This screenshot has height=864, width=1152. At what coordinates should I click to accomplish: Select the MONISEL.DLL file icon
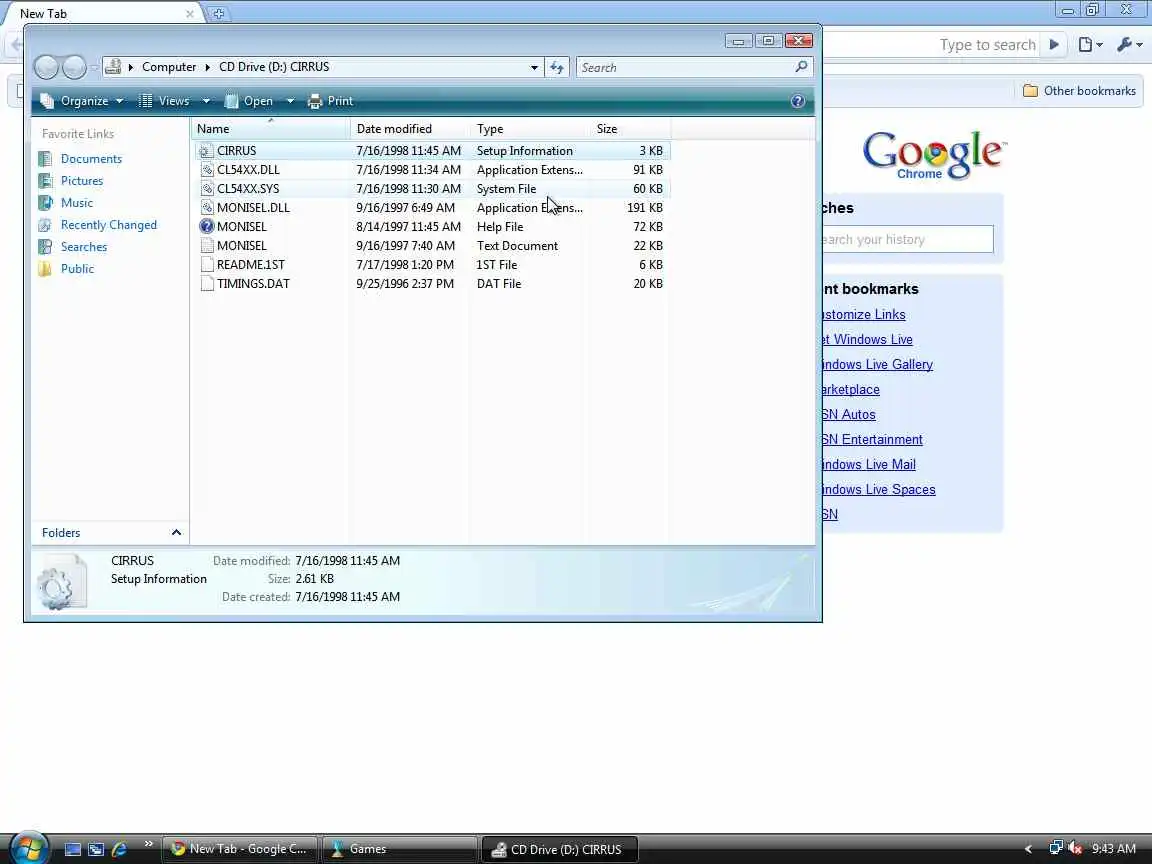pos(206,208)
